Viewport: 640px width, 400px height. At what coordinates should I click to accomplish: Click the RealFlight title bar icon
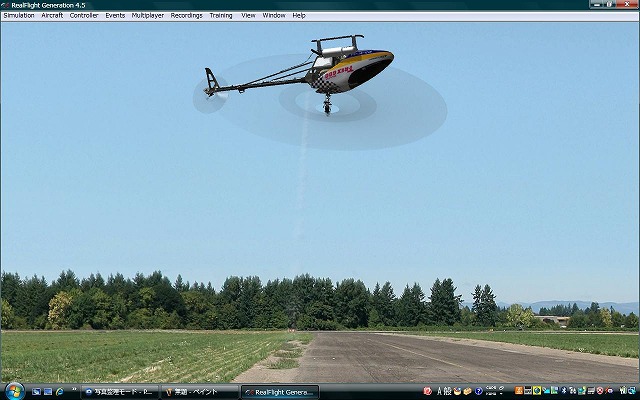[x=6, y=5]
